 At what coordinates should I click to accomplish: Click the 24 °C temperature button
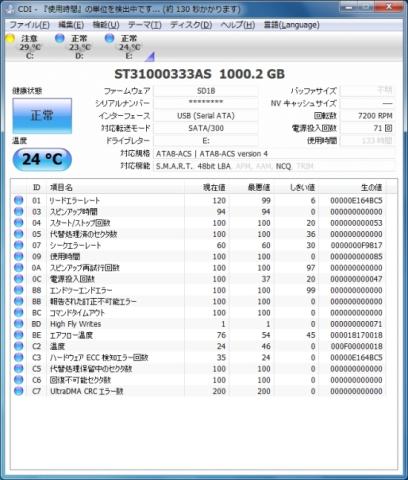[x=42, y=159]
